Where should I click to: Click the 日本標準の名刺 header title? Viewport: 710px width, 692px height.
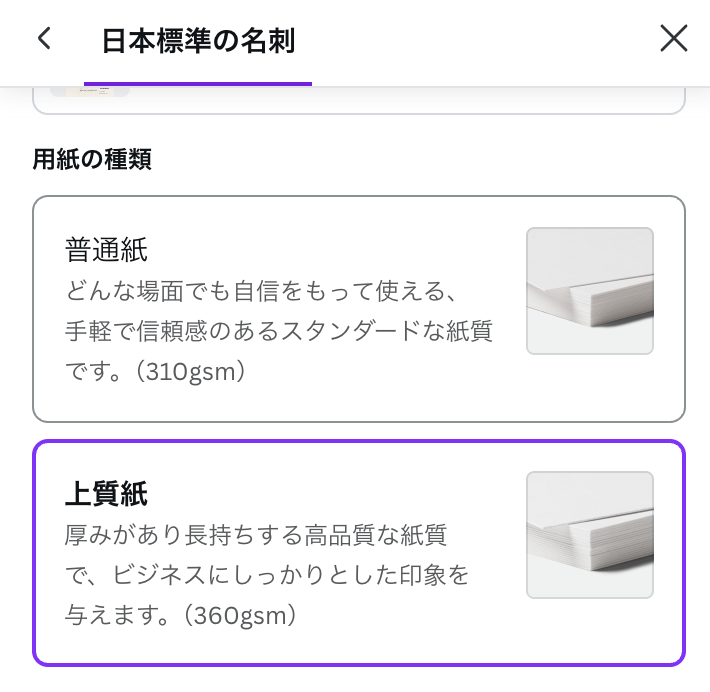(x=198, y=41)
